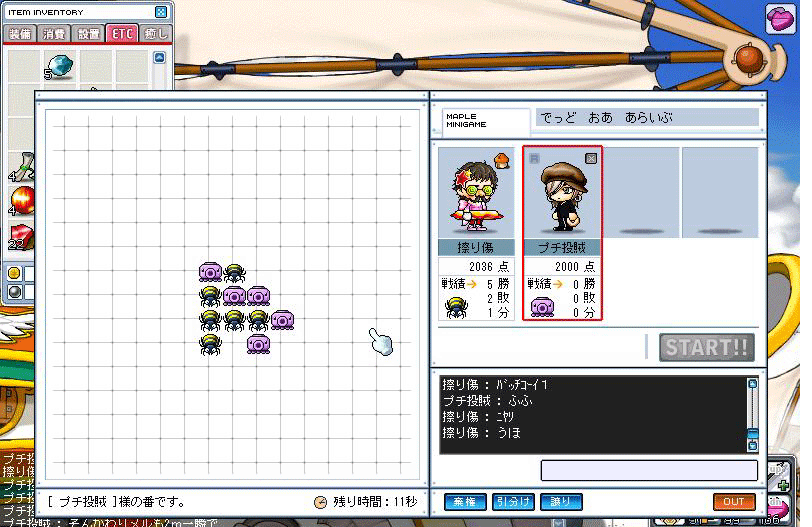Image resolution: width=812 pixels, height=527 pixels.
Task: Switch to the 消費 inventory tab
Action: (54, 34)
